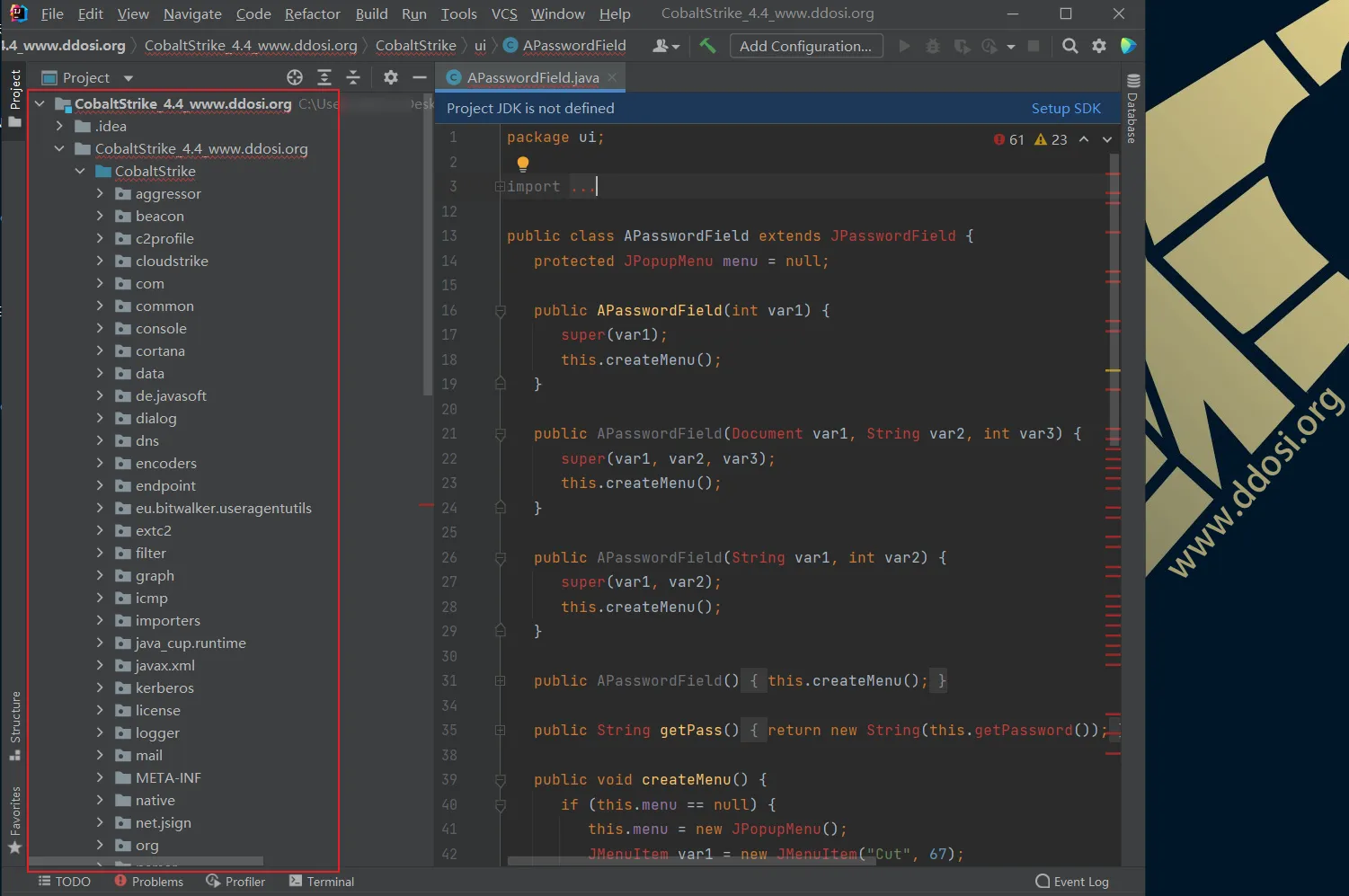Unfold the import block at line 3
1349x896 pixels.
pos(500,187)
